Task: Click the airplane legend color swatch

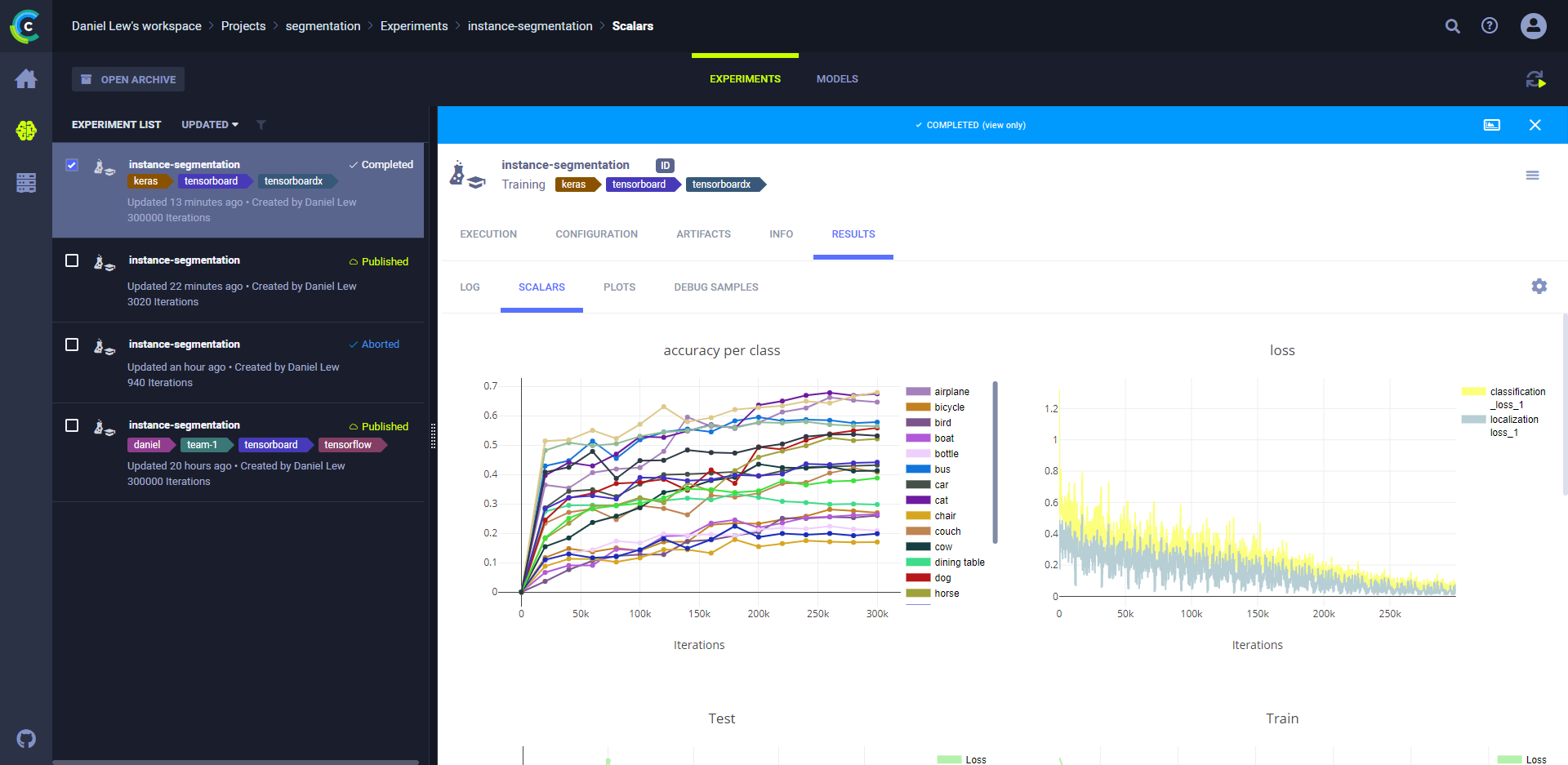Action: (x=918, y=392)
